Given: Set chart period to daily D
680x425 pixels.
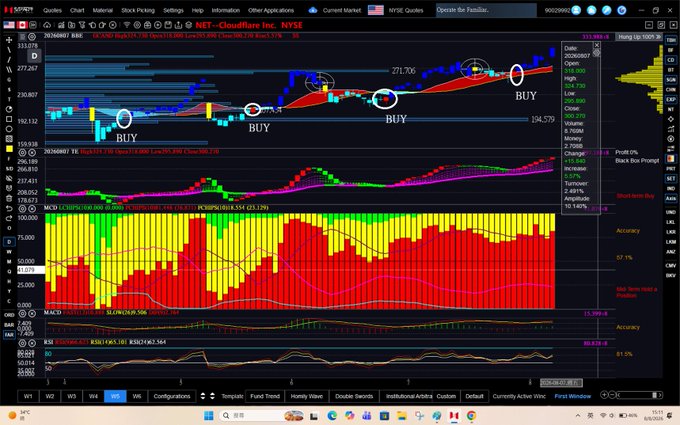Looking at the screenshot, I should [x=9, y=242].
